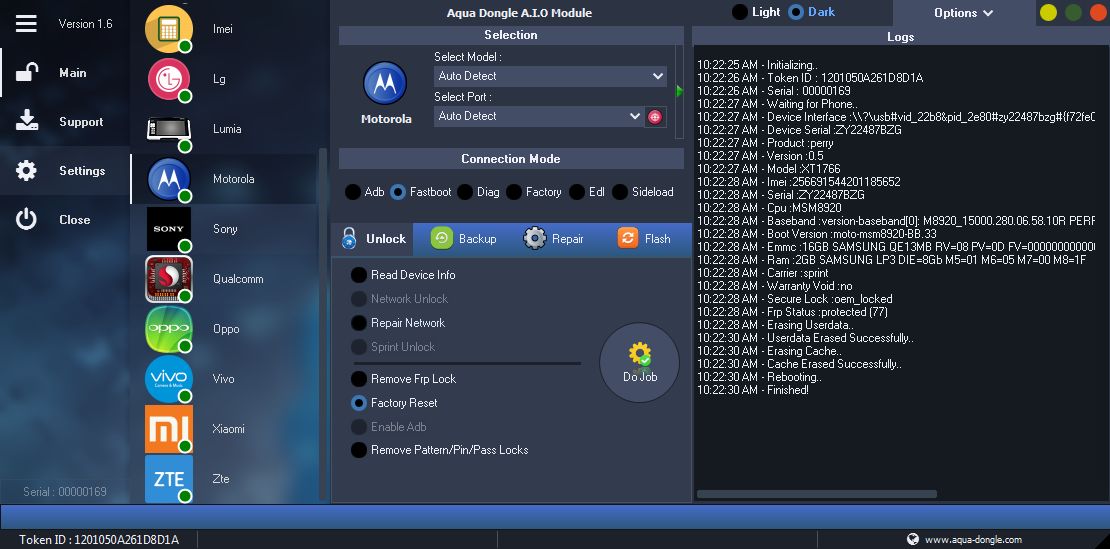This screenshot has height=549, width=1110.
Task: Click the Support download icon
Action: (x=27, y=121)
